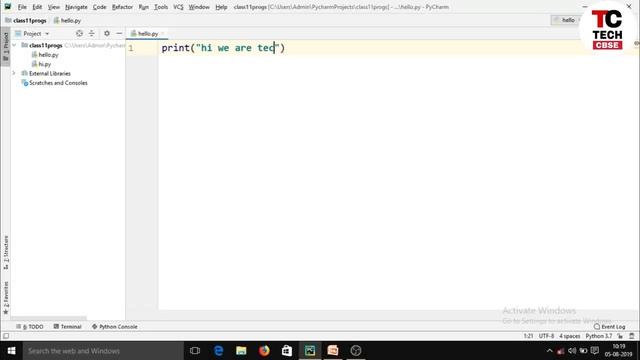Click the 4 spaces indent selector

click(569, 336)
